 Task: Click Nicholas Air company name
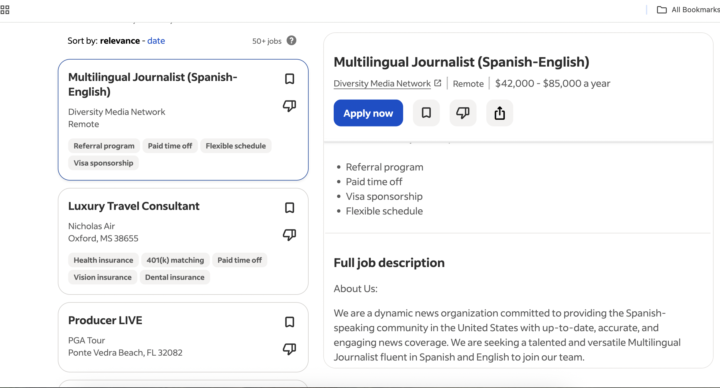91,226
